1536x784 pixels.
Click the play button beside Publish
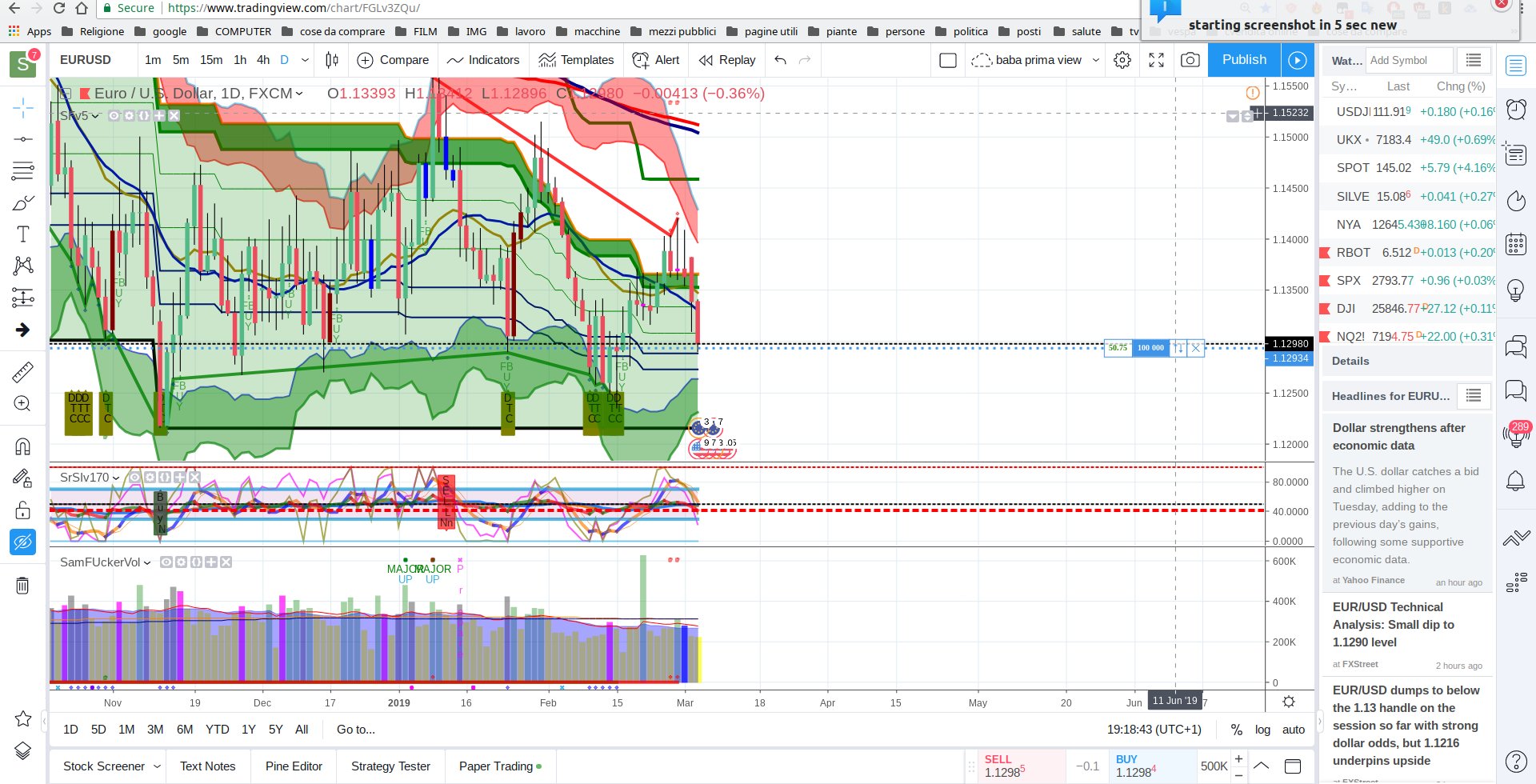[x=1298, y=60]
